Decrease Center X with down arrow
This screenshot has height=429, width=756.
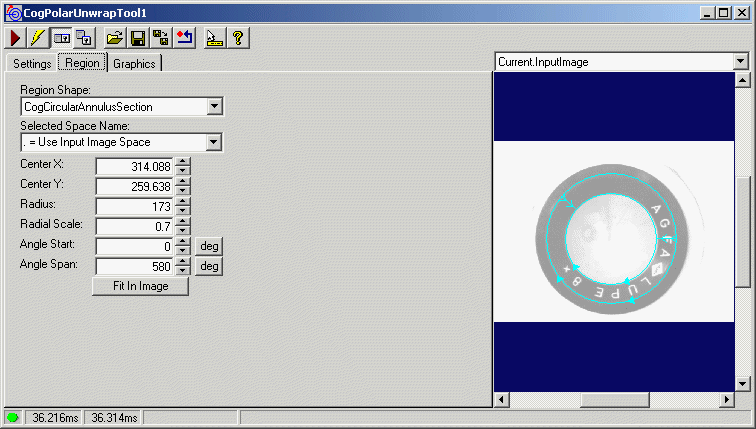(183, 171)
